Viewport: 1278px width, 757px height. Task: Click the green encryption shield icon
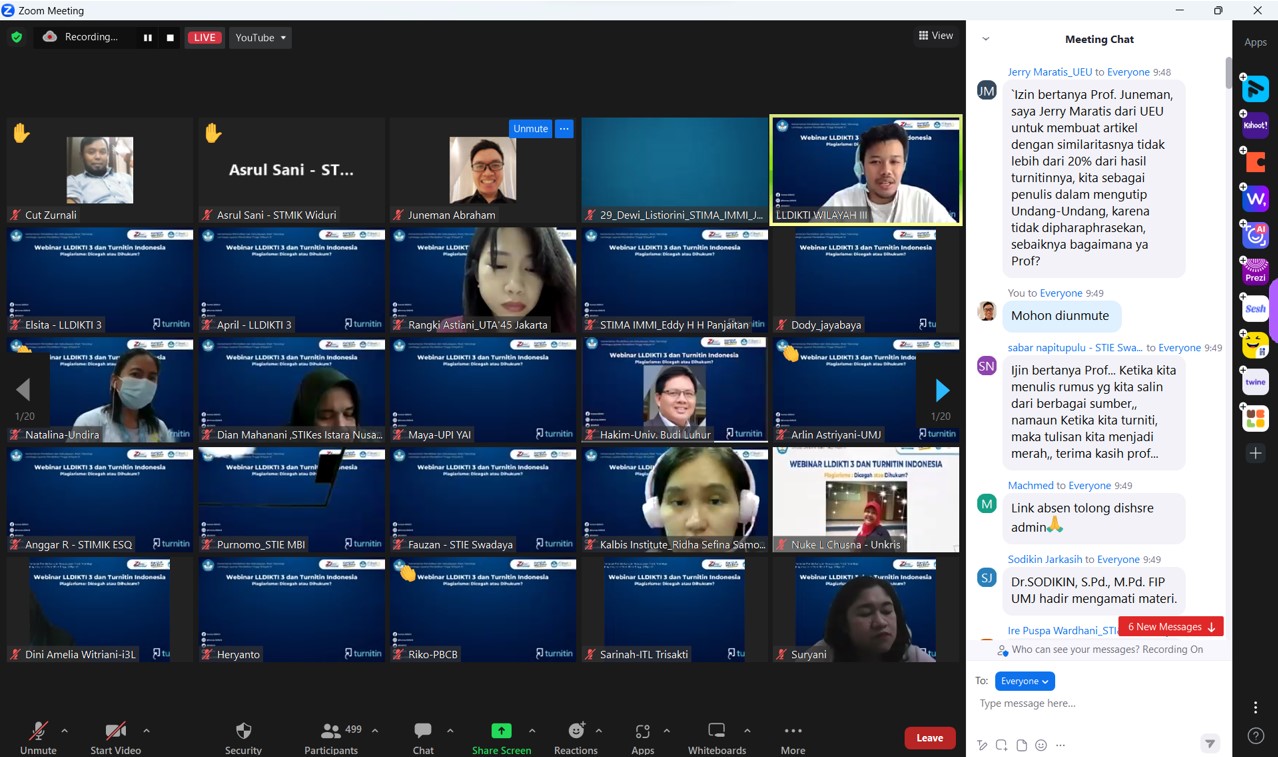click(17, 37)
